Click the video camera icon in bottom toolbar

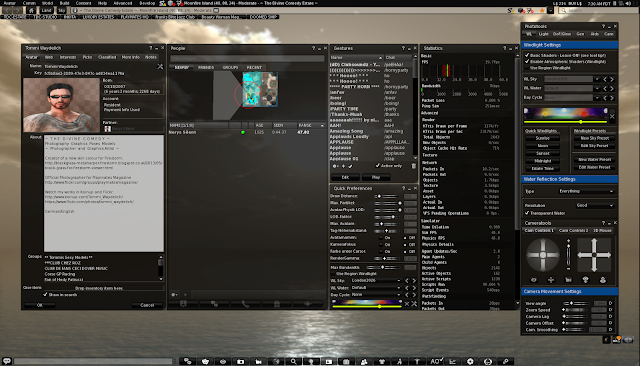point(258,361)
